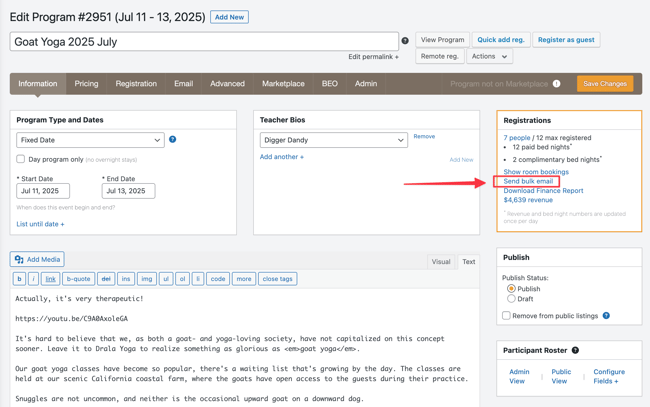Click Register as guest button
This screenshot has height=407, width=650.
pyautogui.click(x=566, y=40)
